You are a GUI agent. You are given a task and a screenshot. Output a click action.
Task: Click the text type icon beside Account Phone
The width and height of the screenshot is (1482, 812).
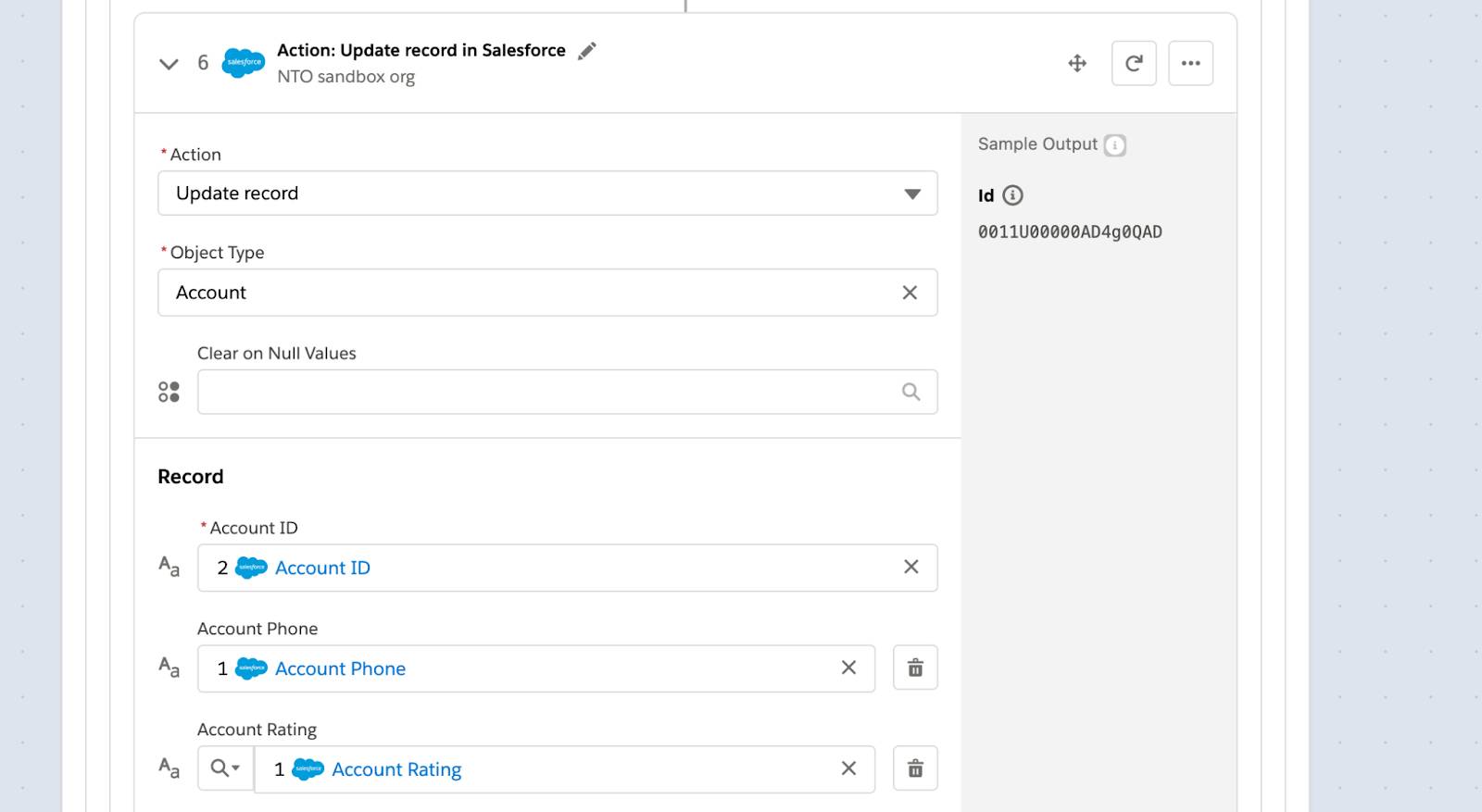pyautogui.click(x=169, y=667)
